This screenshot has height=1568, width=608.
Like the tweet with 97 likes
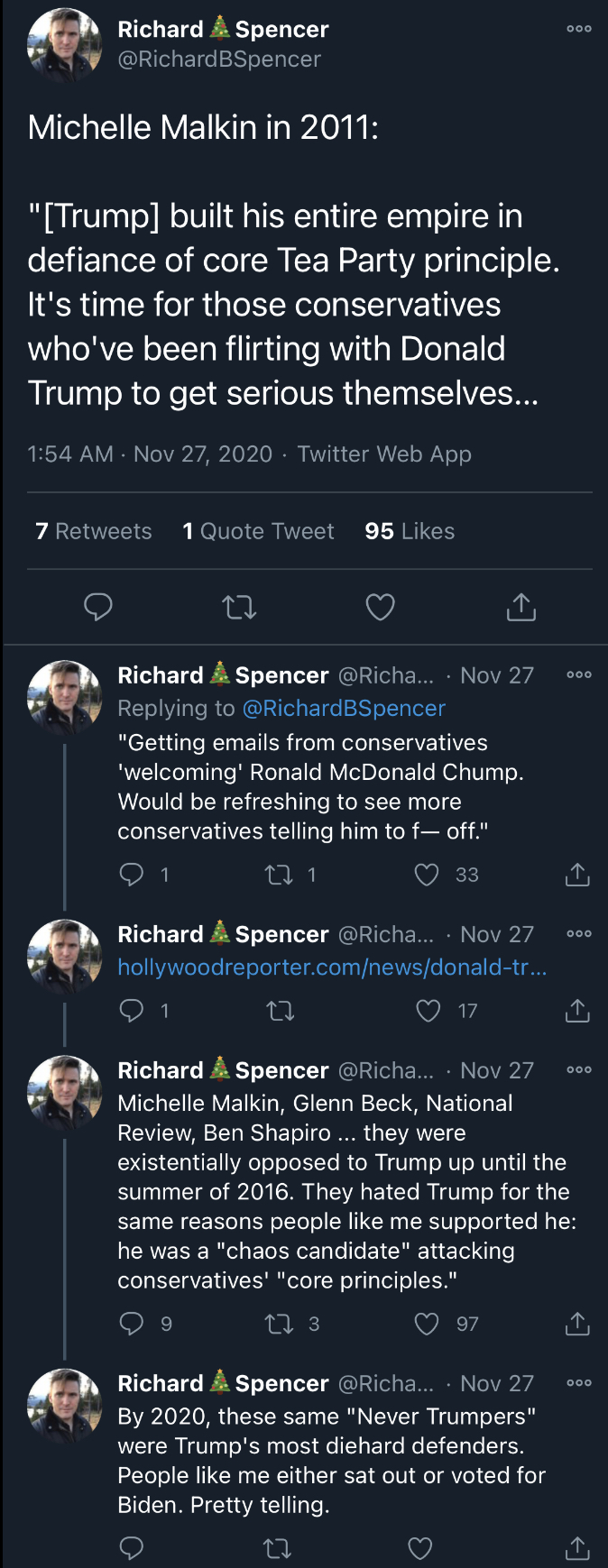(426, 1324)
